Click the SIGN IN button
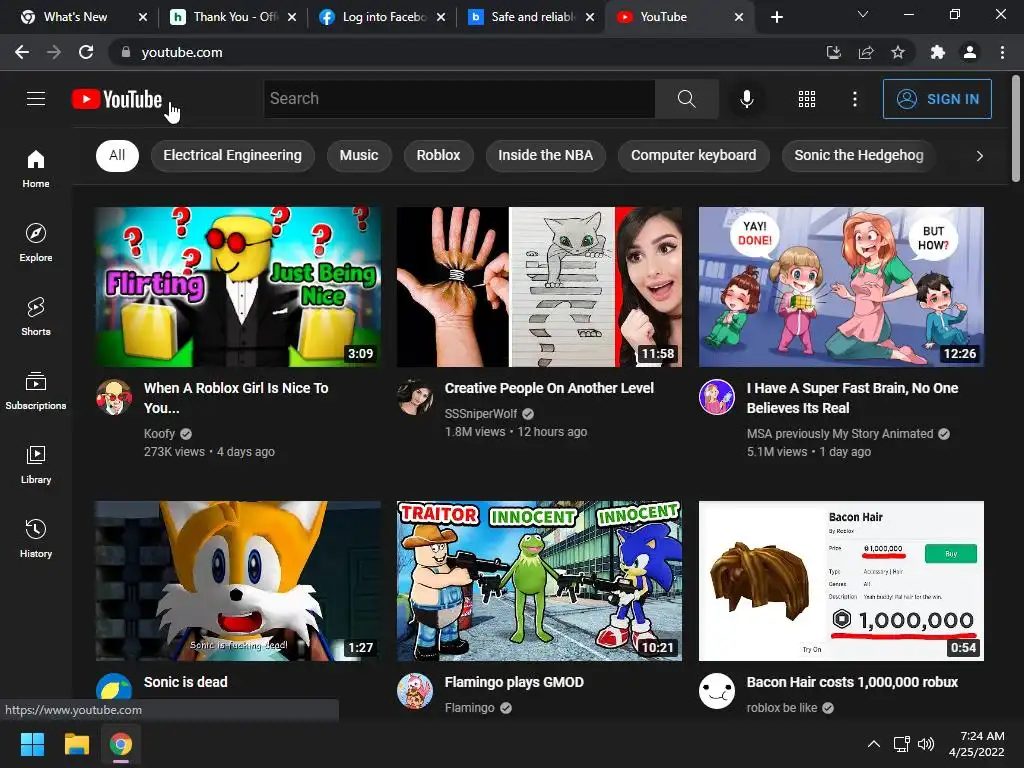This screenshot has height=768, width=1024. 937,99
